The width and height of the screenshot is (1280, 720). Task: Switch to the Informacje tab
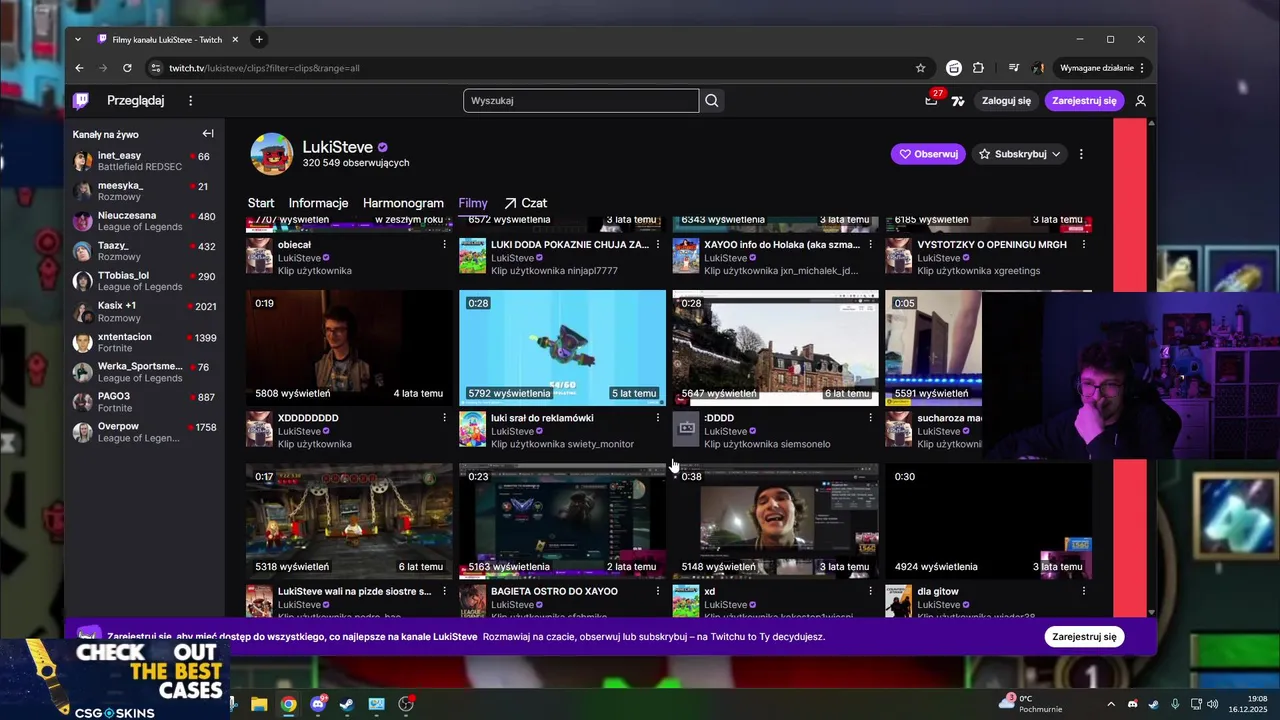318,203
